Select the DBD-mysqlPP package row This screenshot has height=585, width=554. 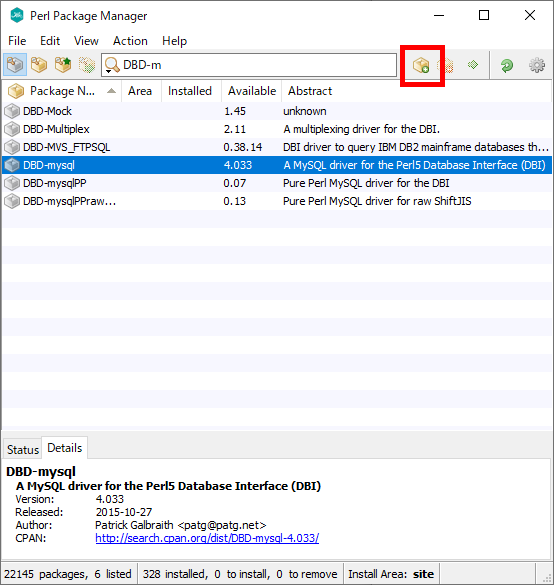(x=277, y=183)
